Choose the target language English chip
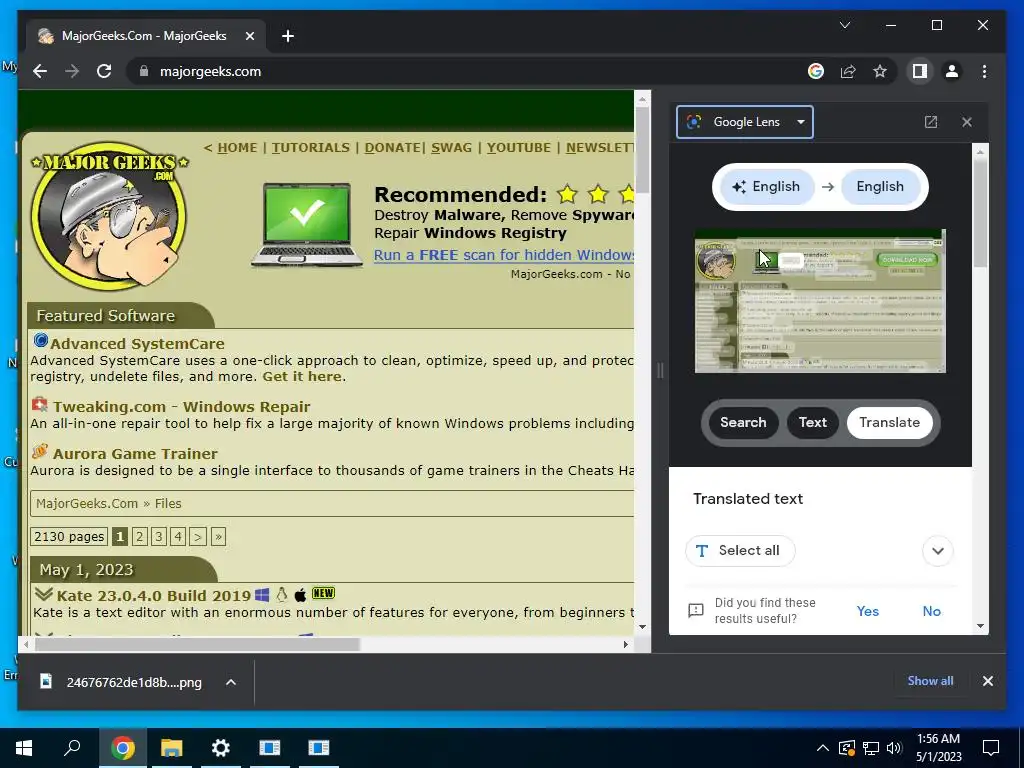The height and width of the screenshot is (768, 1024). tap(880, 187)
